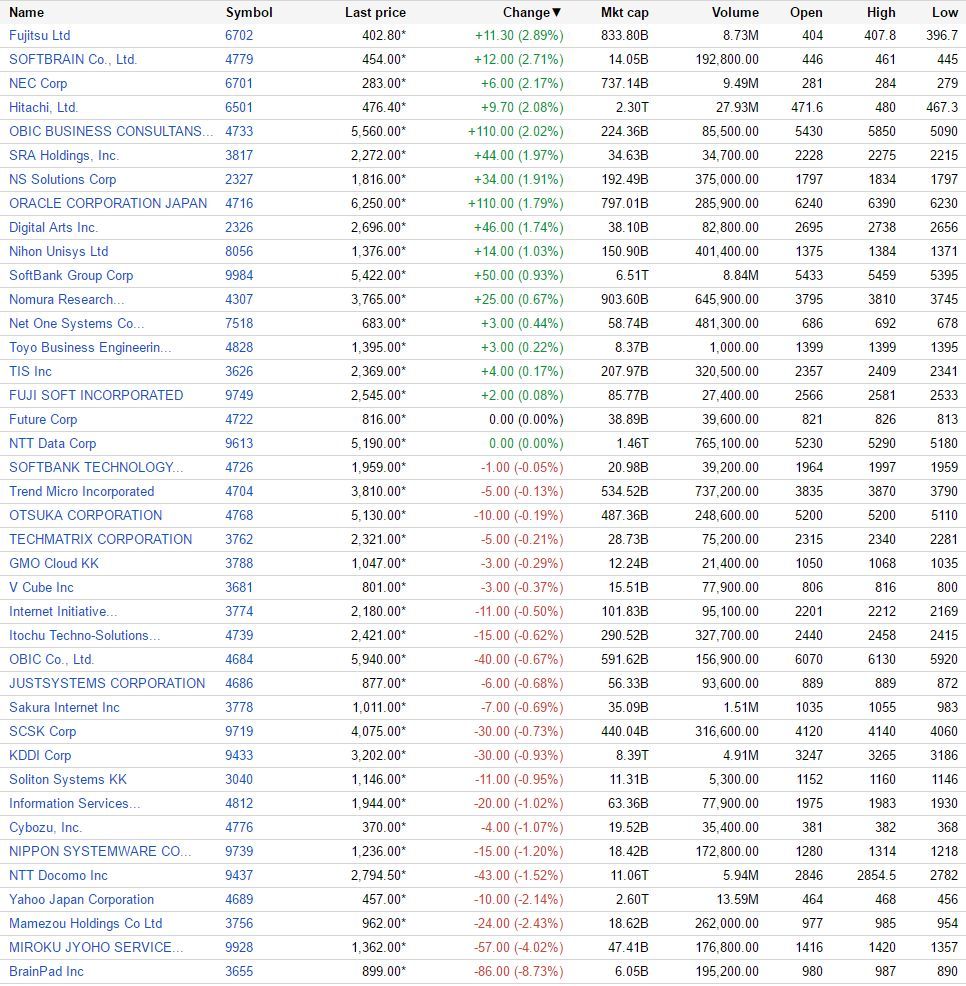Open Sakura Internet Inc link
This screenshot has width=966, height=986.
coord(64,707)
